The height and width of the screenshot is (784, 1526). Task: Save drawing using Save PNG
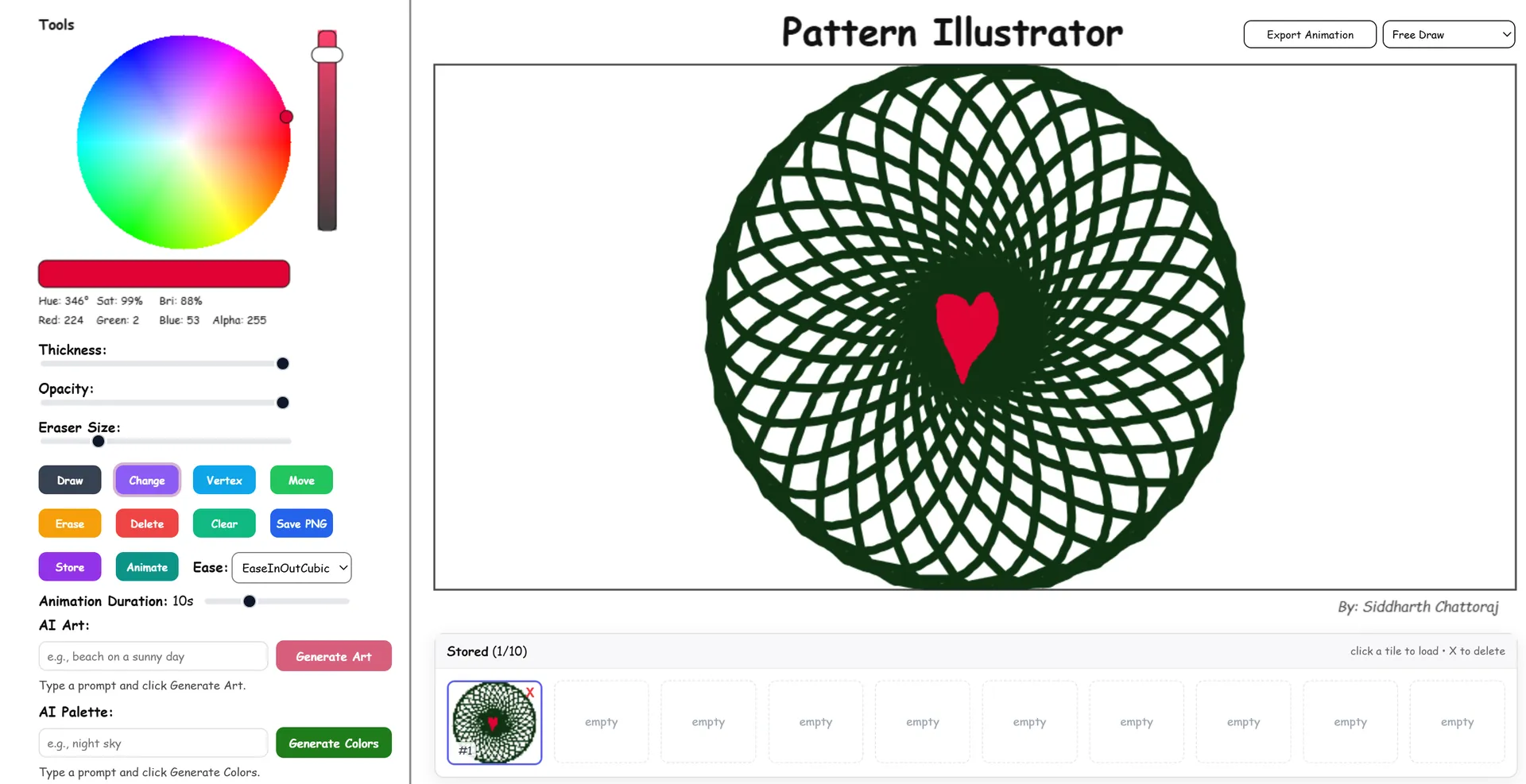pyautogui.click(x=301, y=524)
